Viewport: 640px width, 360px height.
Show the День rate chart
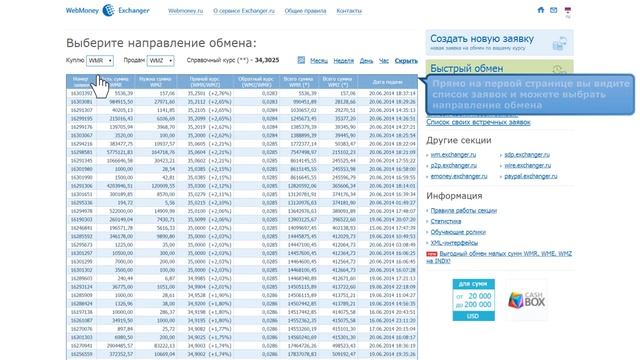point(366,60)
